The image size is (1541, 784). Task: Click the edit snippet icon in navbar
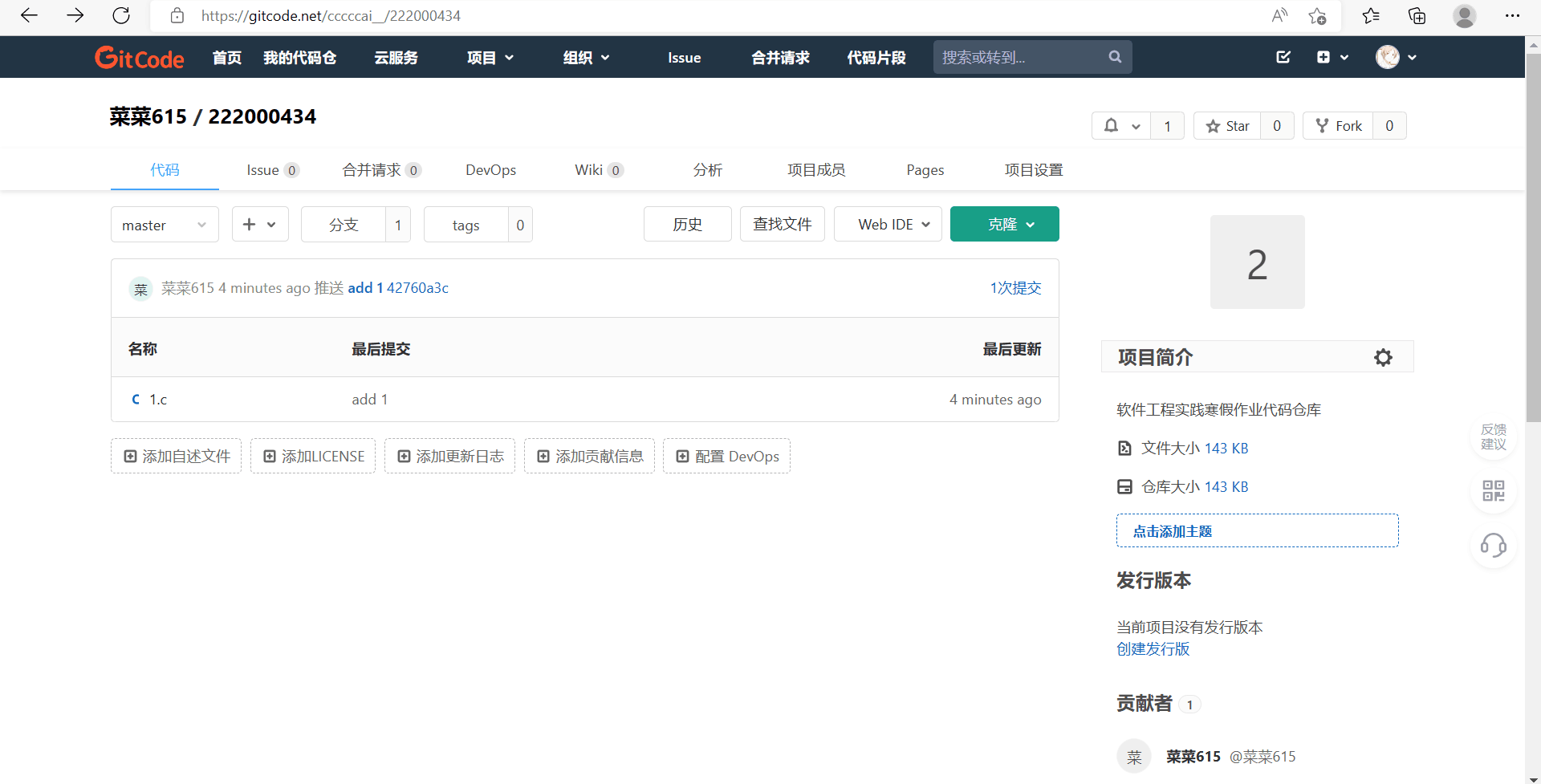pyautogui.click(x=1283, y=57)
